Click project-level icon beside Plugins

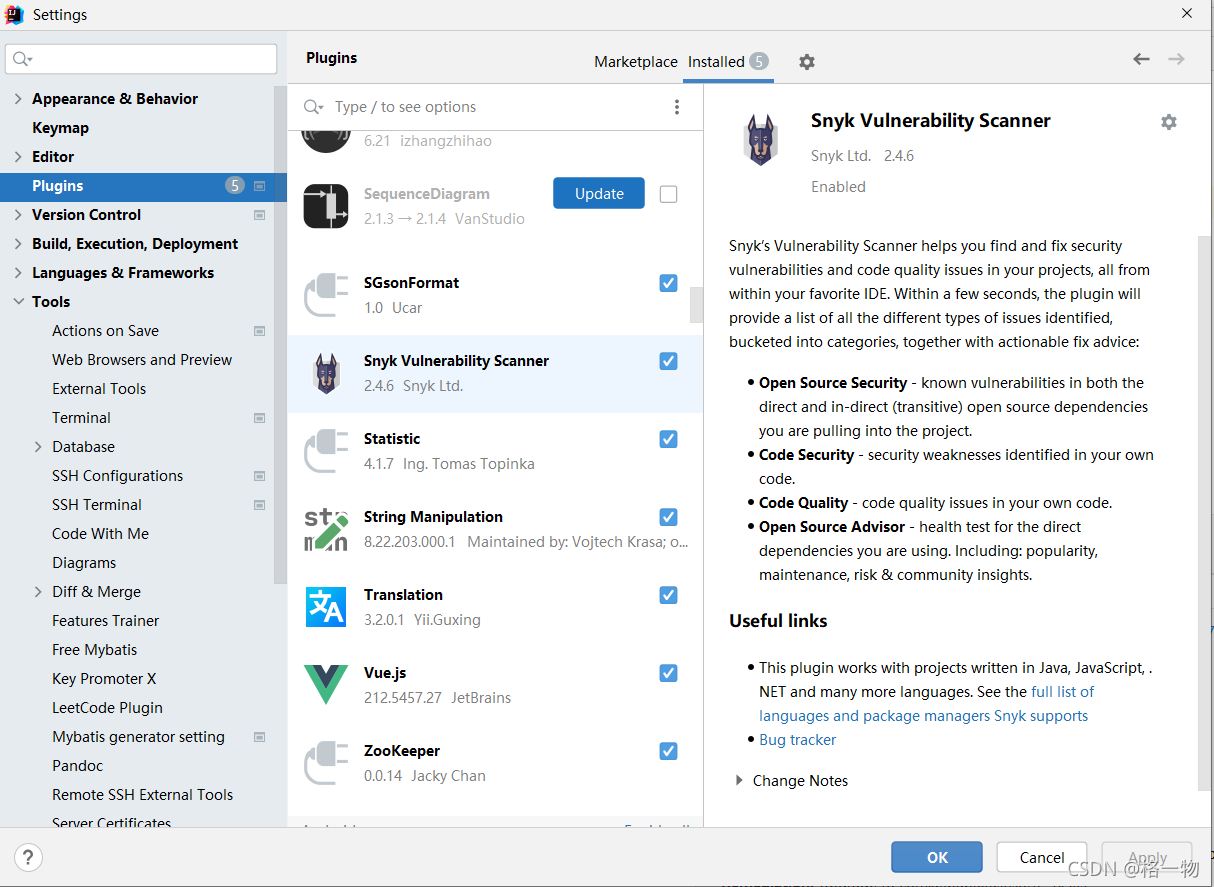[x=260, y=186]
